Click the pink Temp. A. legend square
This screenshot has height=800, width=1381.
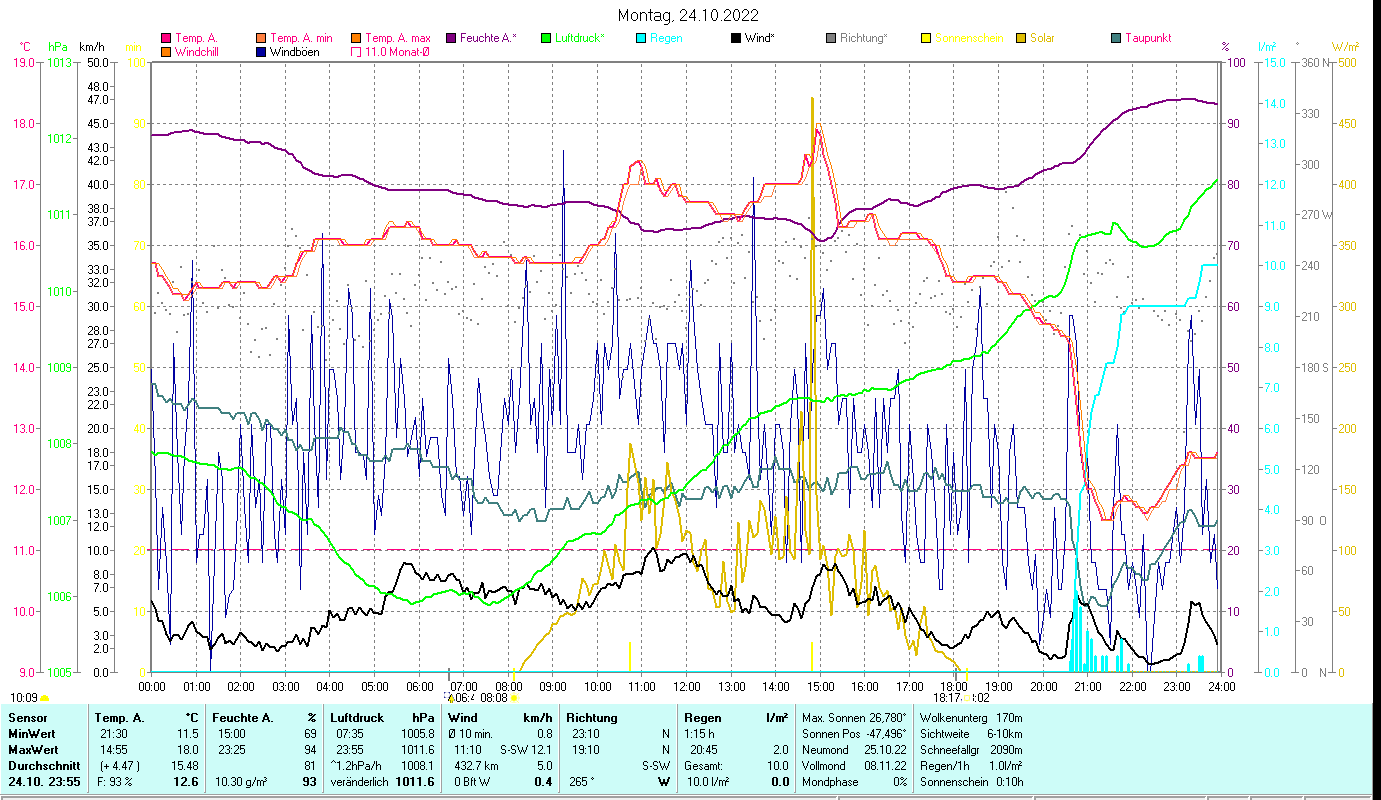(x=166, y=38)
